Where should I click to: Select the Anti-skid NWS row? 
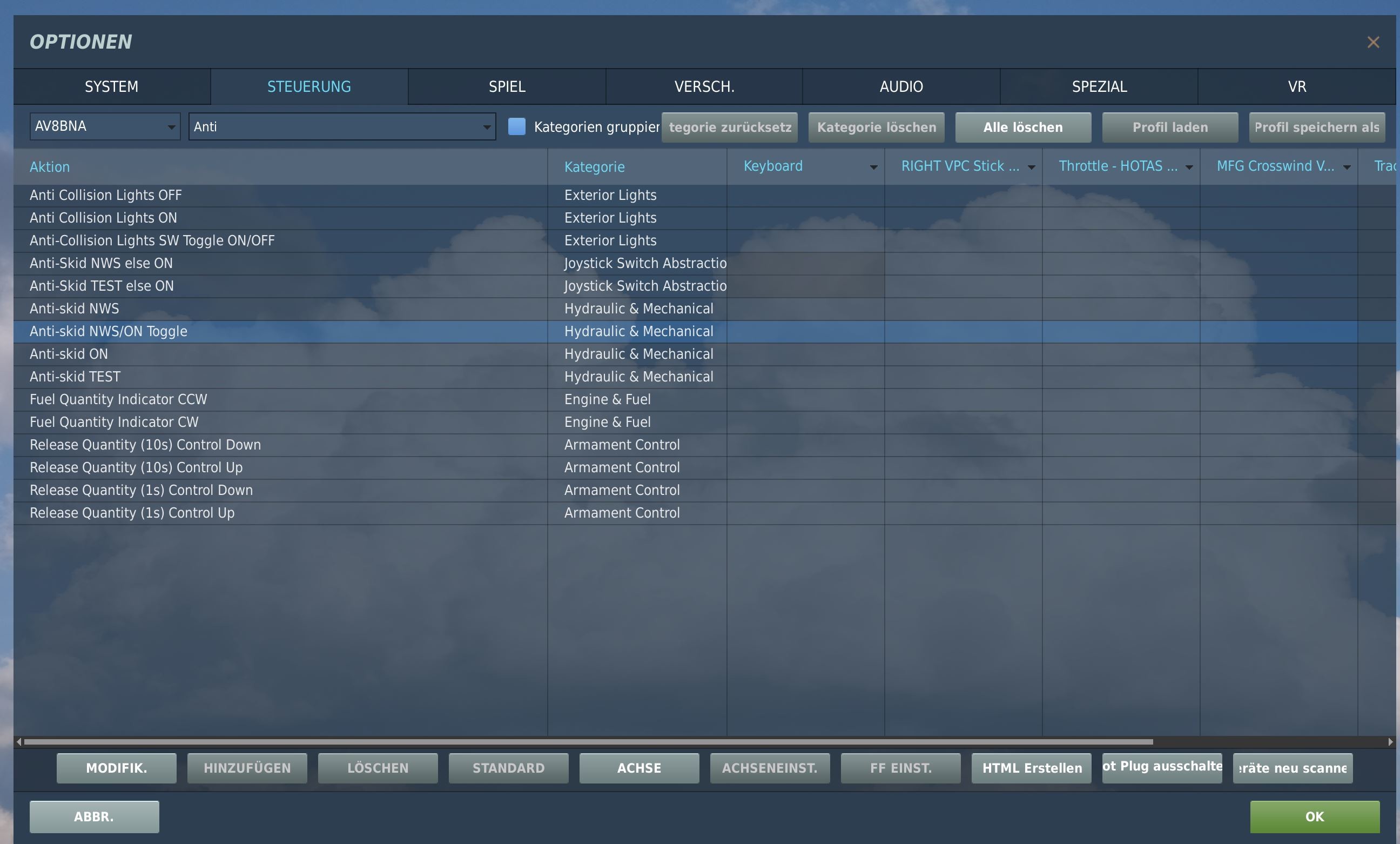tap(704, 309)
